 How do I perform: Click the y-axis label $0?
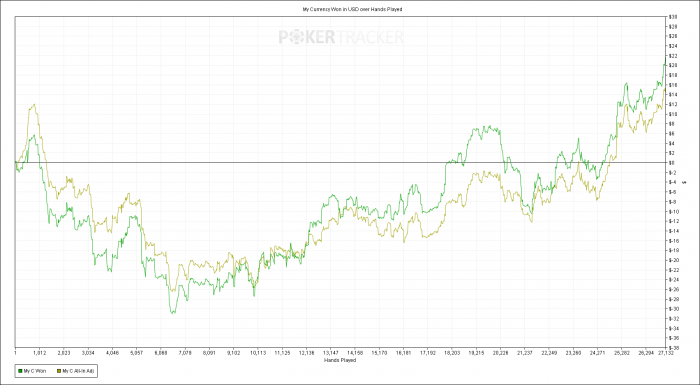672,163
